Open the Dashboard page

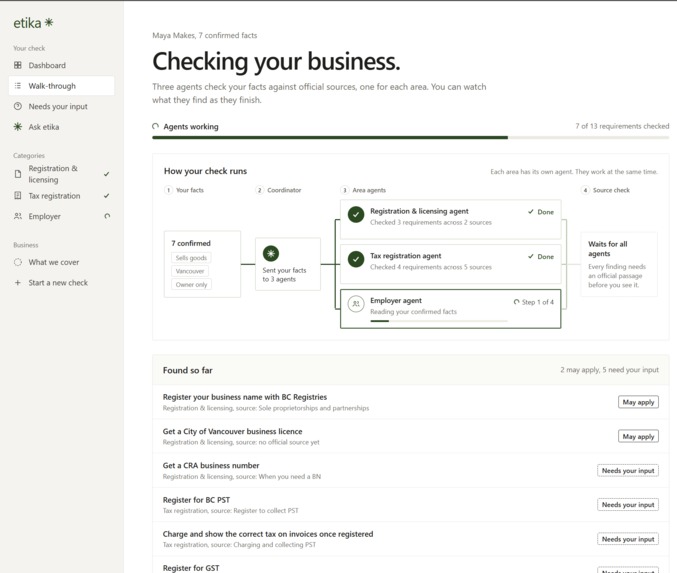pos(61,65)
